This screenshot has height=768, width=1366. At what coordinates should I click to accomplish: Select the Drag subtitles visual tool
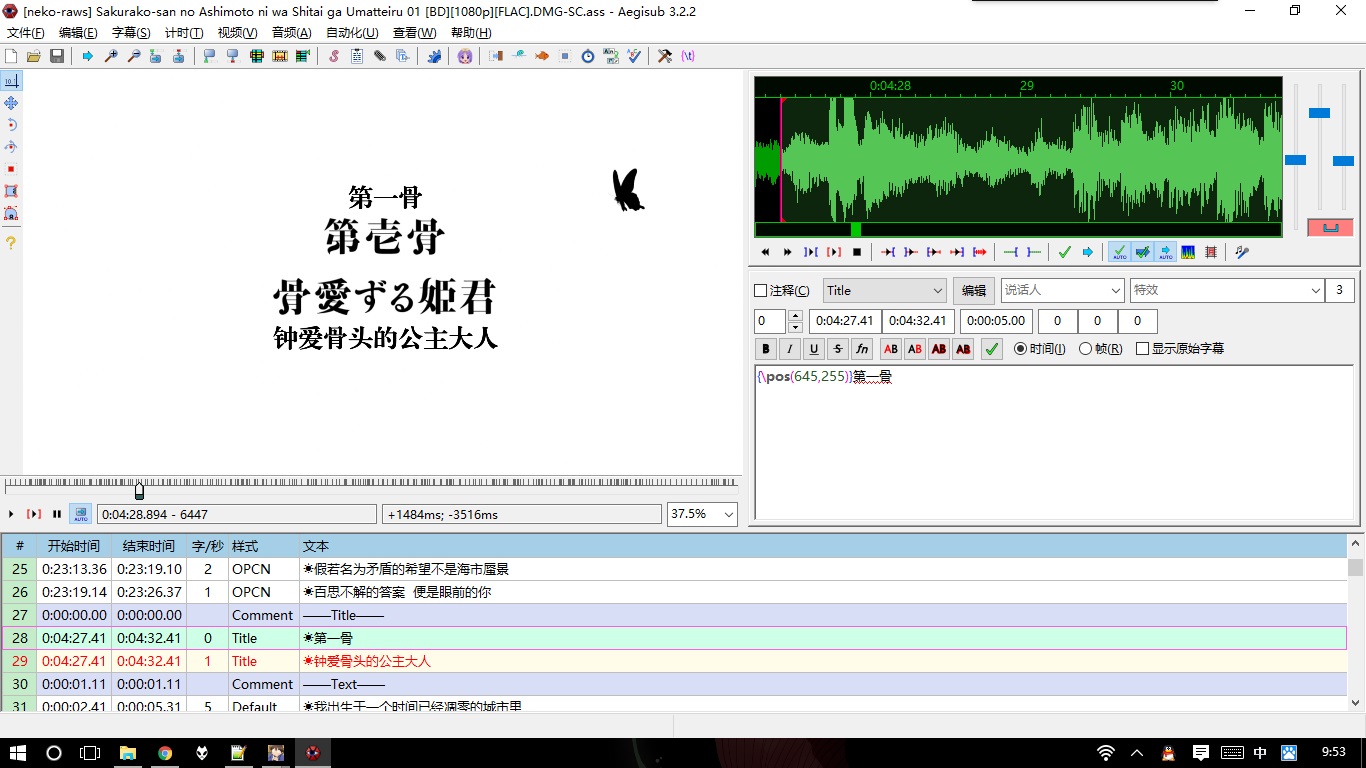pos(11,103)
